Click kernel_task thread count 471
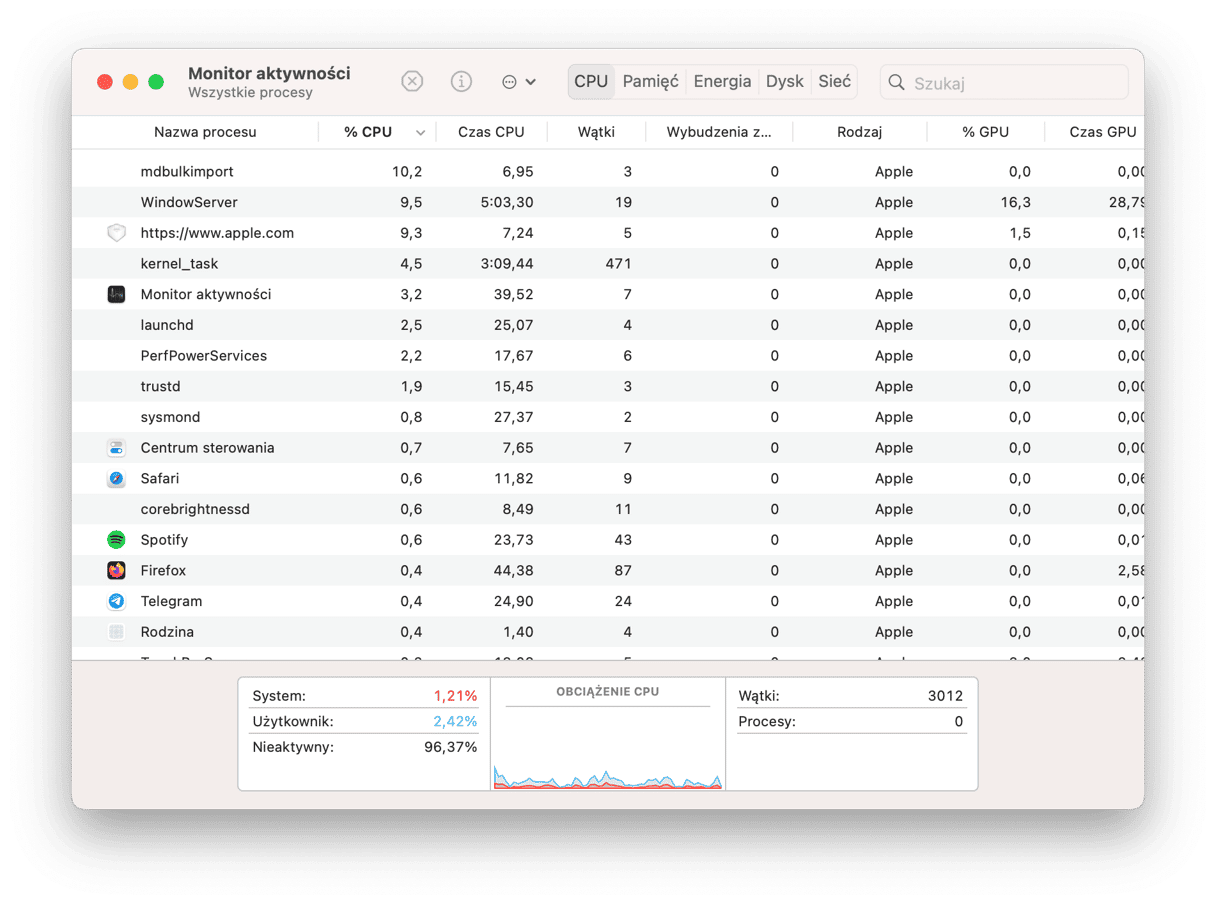Image resolution: width=1216 pixels, height=904 pixels. (619, 264)
